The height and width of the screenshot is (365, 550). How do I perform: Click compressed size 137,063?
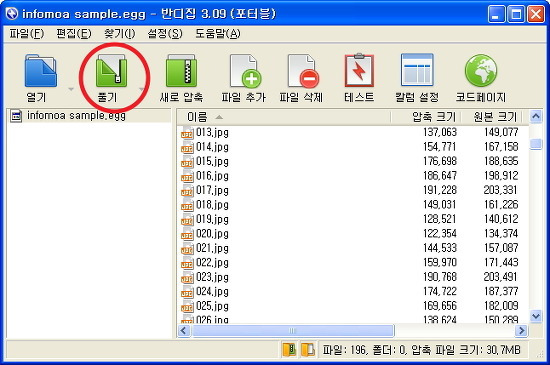pos(440,133)
